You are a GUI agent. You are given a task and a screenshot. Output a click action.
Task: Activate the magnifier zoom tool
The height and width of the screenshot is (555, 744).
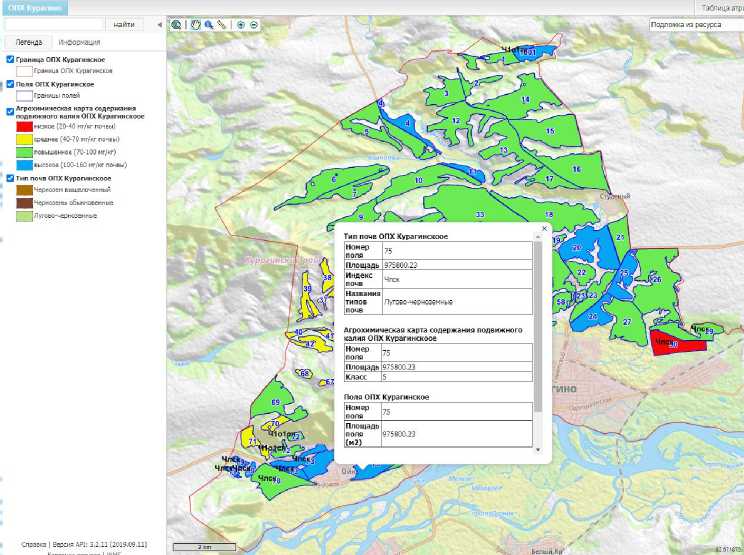[208, 24]
